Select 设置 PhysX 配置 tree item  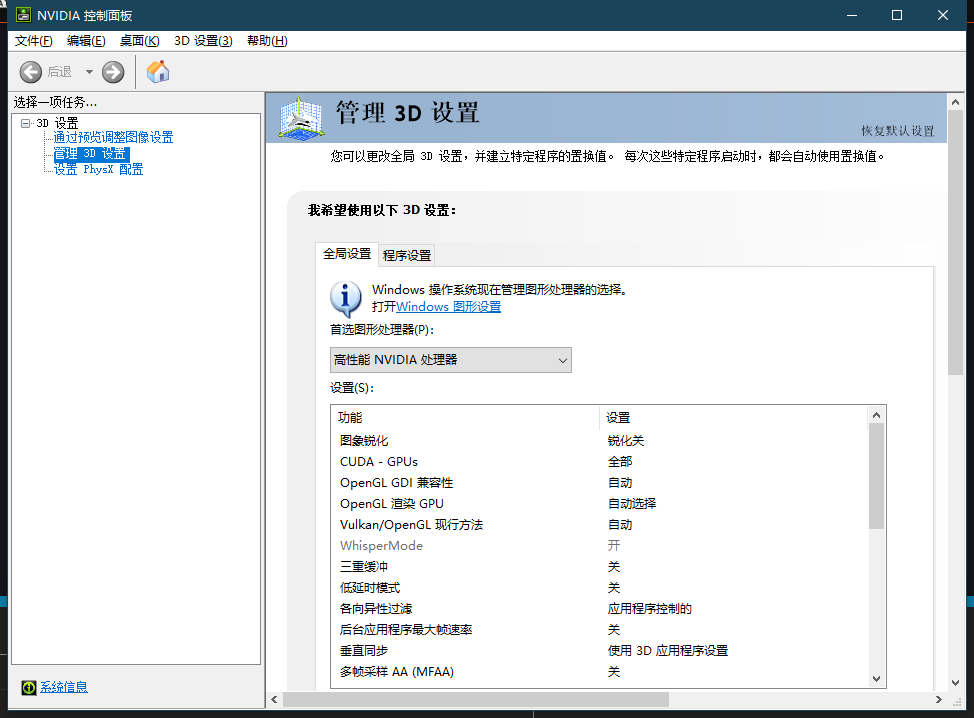[x=98, y=169]
